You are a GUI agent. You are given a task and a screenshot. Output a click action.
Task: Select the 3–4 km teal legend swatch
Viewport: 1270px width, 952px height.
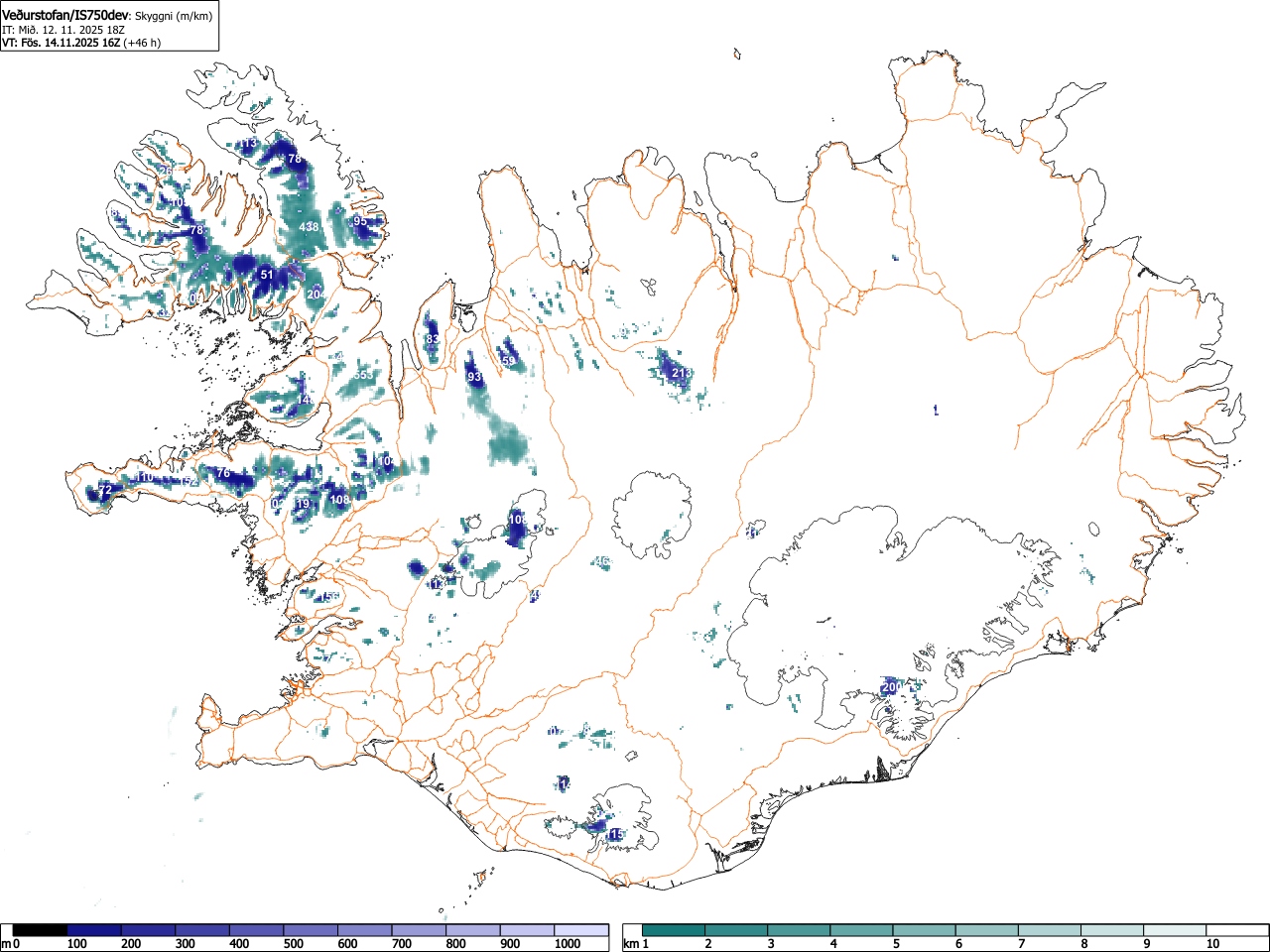pyautogui.click(x=800, y=930)
